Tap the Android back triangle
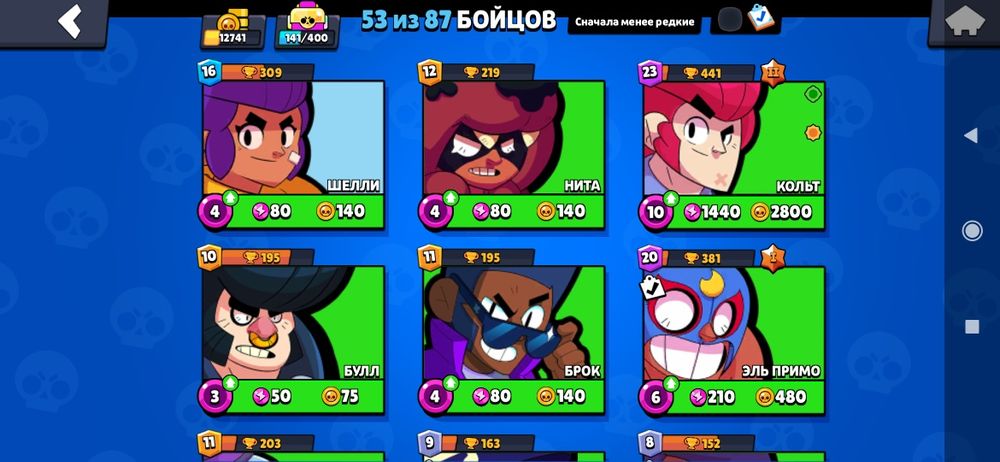The height and width of the screenshot is (462, 1000). 971,135
